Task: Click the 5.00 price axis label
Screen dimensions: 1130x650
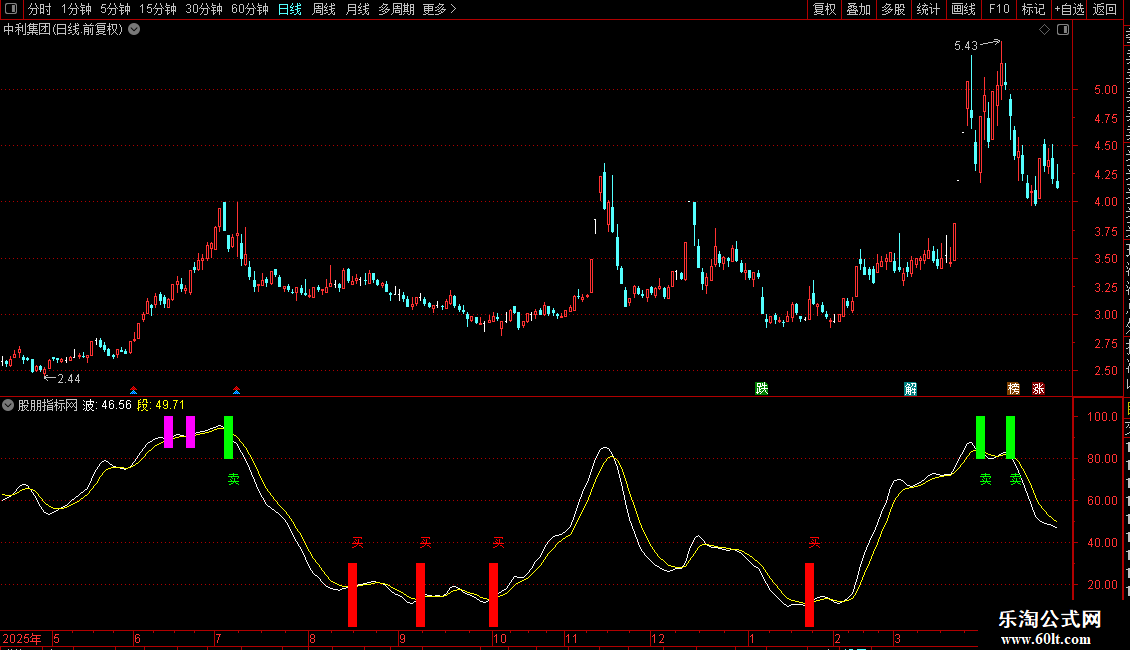Action: point(1105,90)
